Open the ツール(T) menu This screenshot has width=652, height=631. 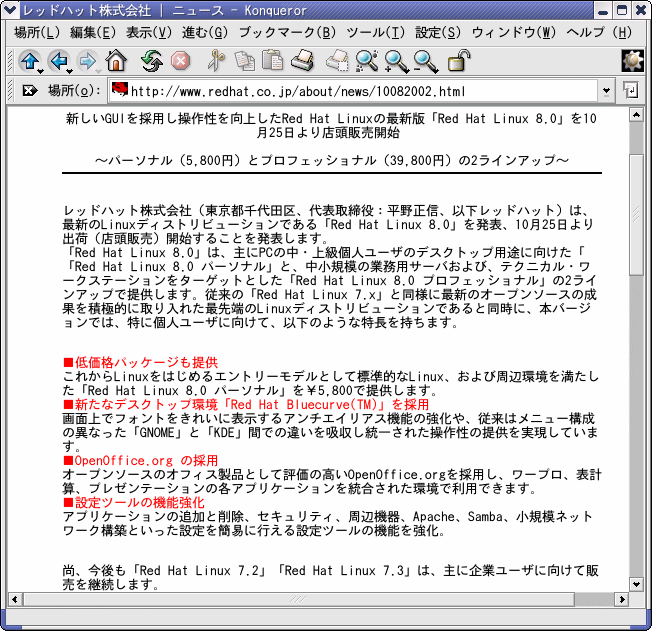point(375,32)
